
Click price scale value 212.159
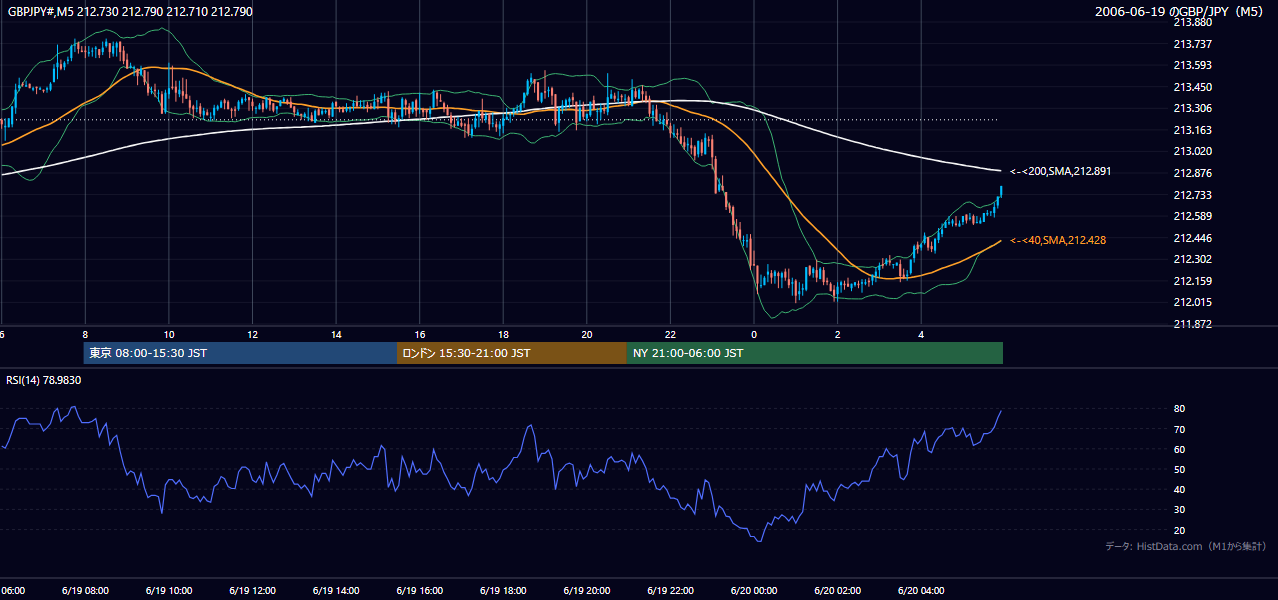(x=1191, y=281)
